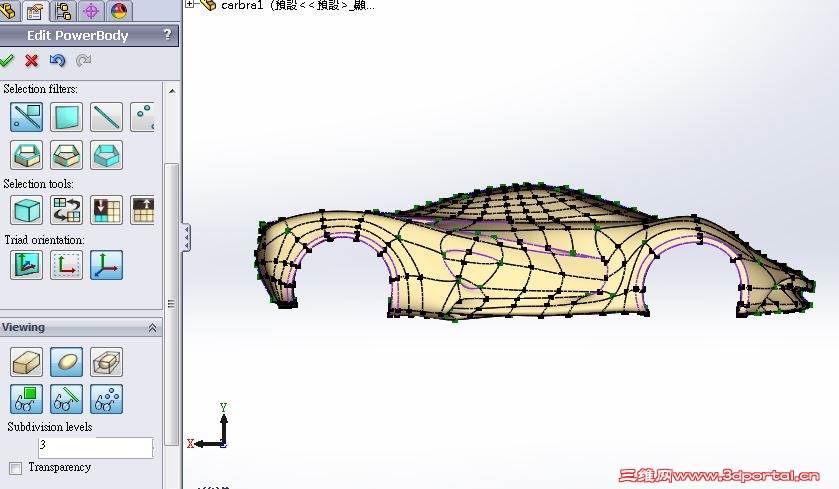Open the color wheel display tab
Viewport: 839px width, 489px height.
(x=119, y=11)
